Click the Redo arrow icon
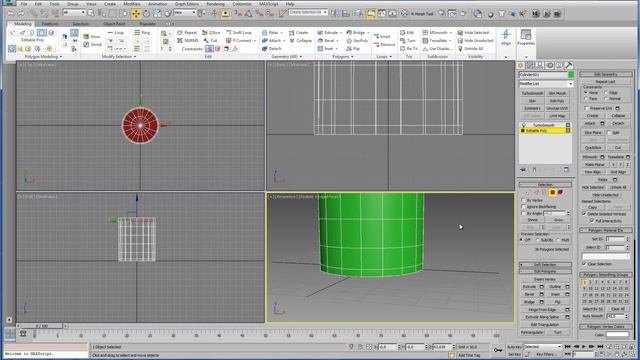 [21, 14]
